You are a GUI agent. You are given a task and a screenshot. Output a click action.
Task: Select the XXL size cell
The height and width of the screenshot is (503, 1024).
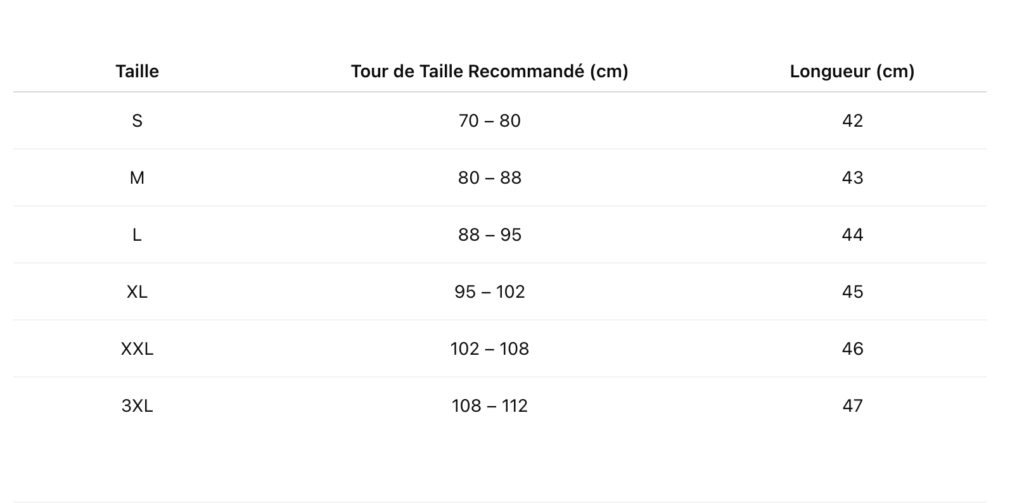137,349
